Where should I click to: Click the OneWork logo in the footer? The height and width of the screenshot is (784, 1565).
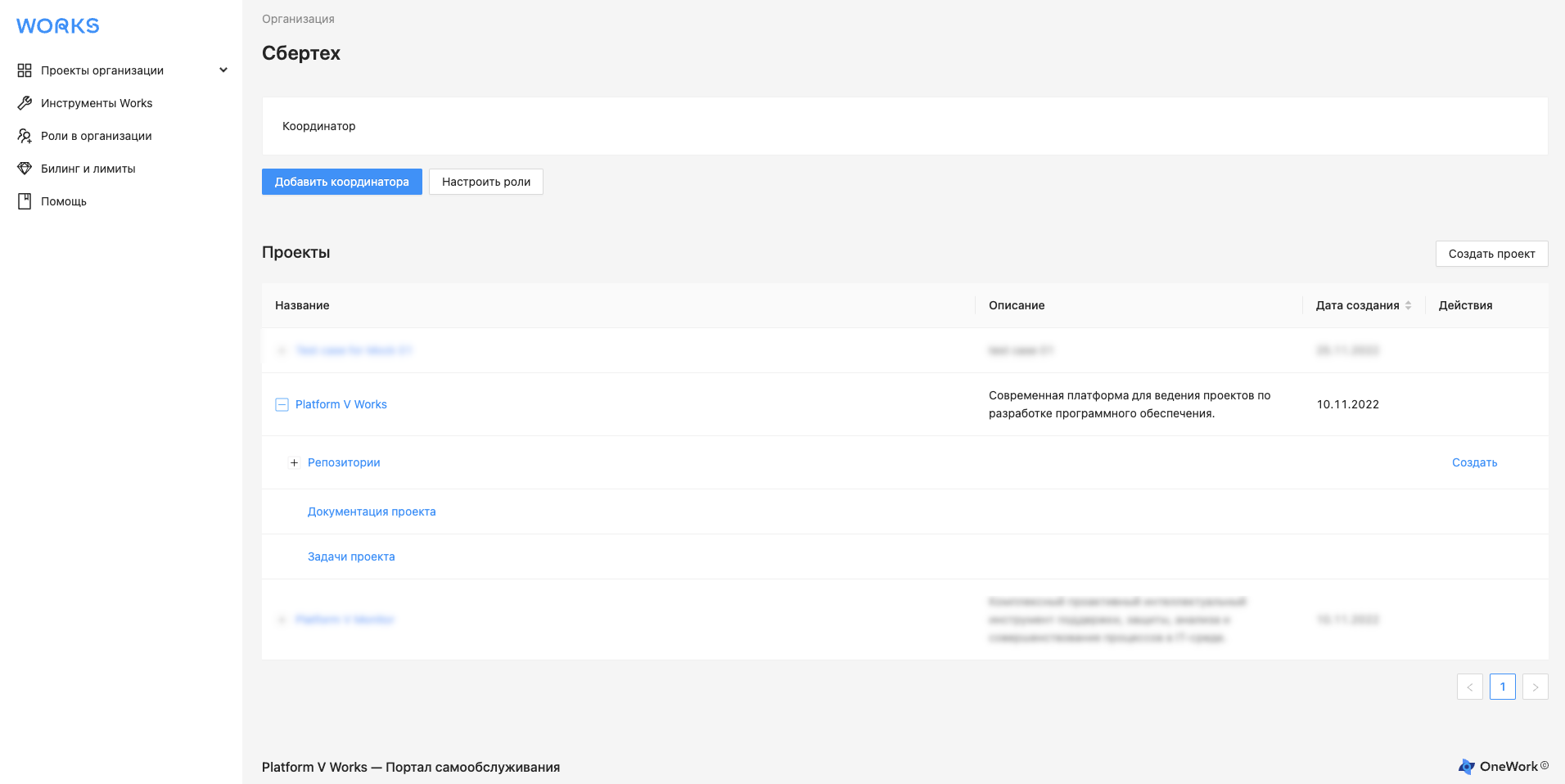(x=1504, y=767)
